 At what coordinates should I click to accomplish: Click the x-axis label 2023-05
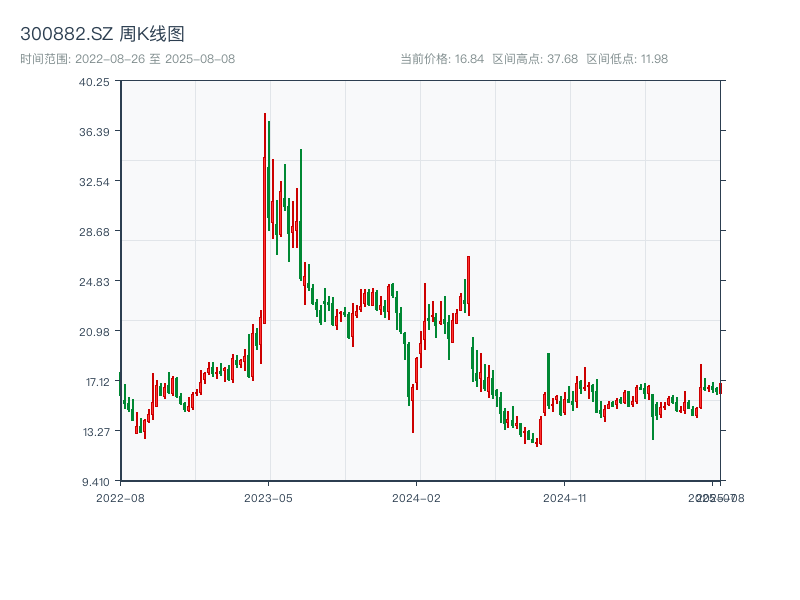(x=268, y=498)
